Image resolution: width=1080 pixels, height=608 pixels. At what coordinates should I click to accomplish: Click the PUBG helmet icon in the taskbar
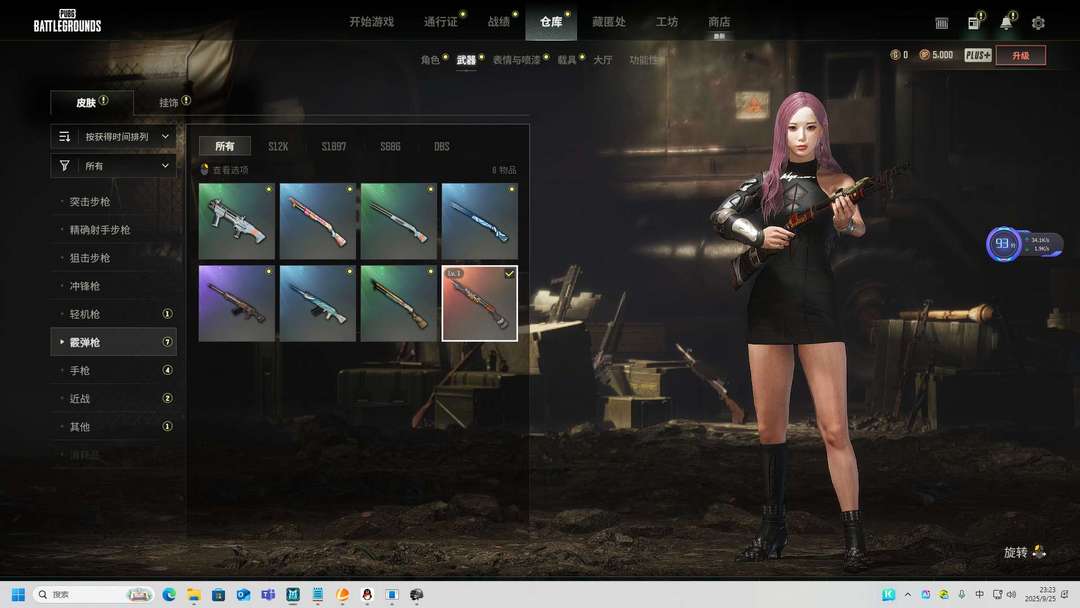point(417,594)
